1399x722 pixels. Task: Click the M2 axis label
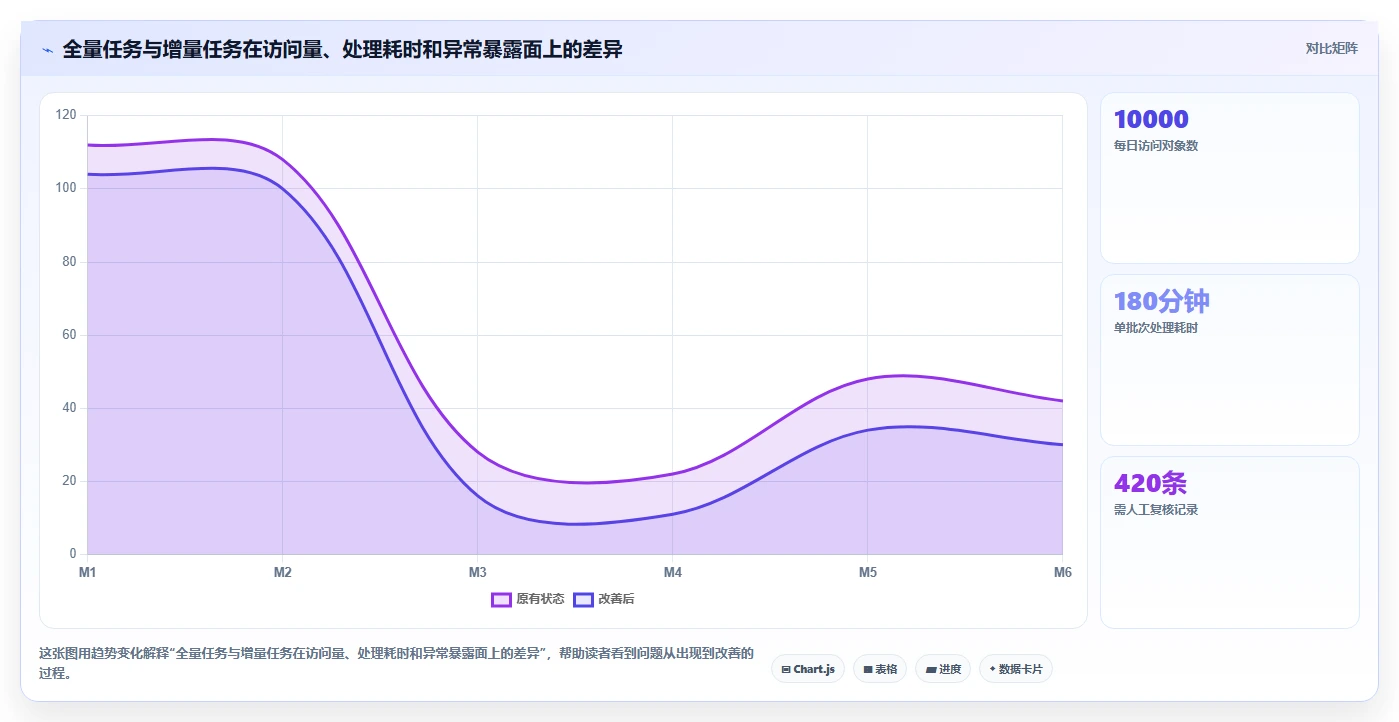click(282, 572)
